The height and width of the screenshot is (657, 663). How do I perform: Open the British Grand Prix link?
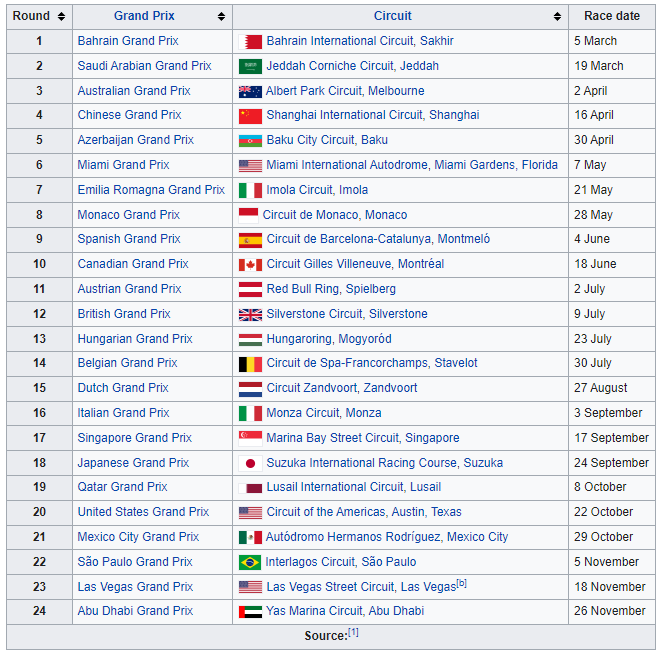pyautogui.click(x=124, y=314)
